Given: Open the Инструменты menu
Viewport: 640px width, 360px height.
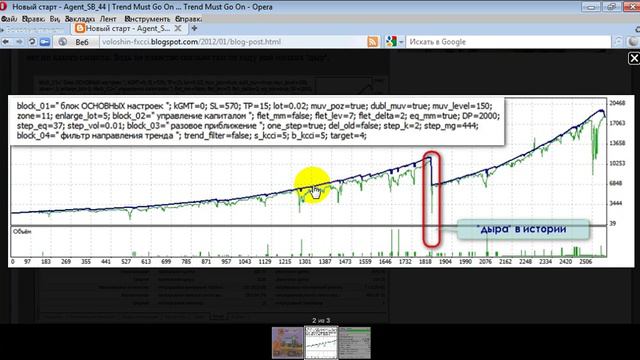Looking at the screenshot, I should click(x=147, y=19).
